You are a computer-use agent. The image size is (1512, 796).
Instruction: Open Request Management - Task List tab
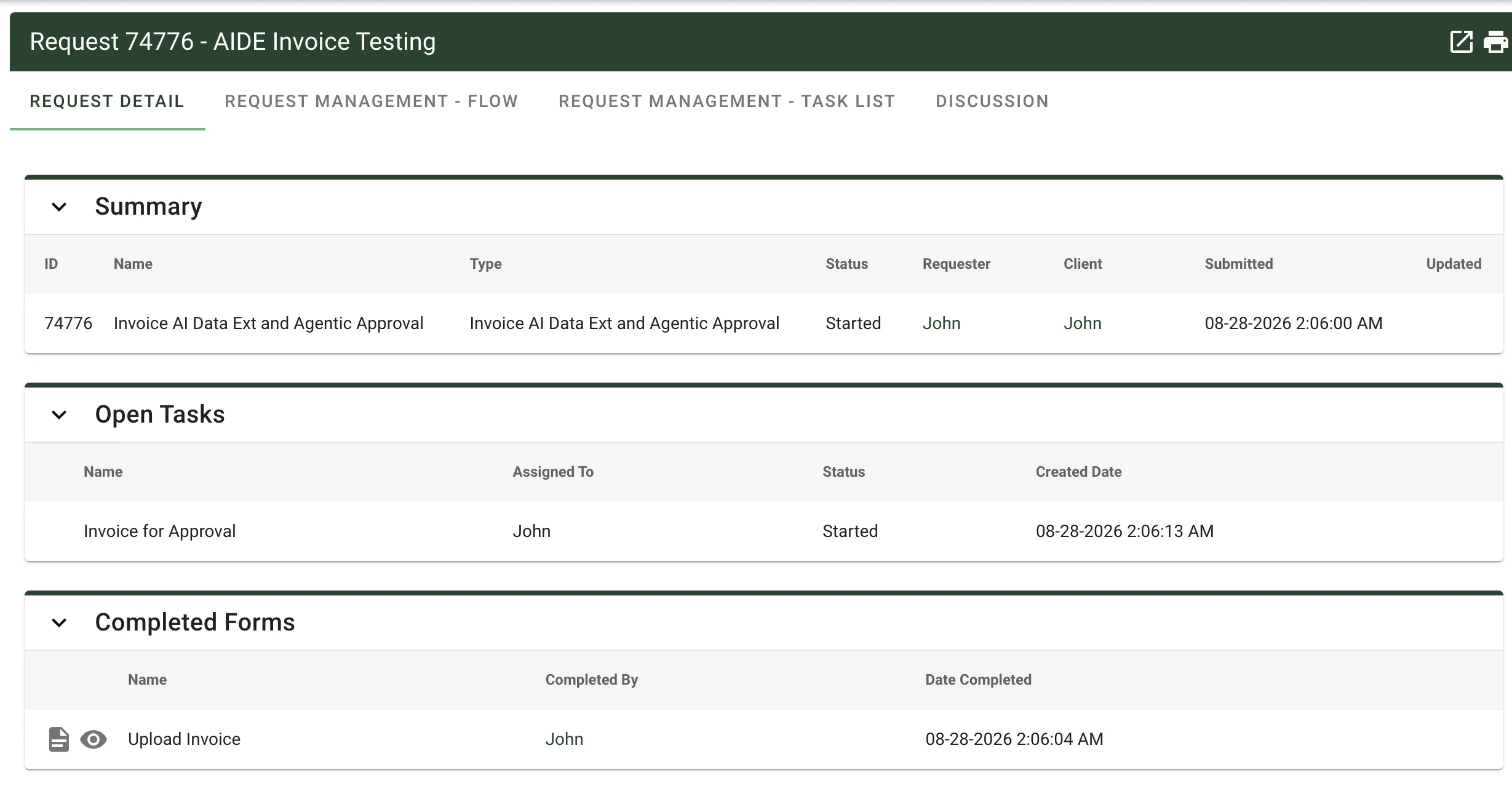(727, 101)
